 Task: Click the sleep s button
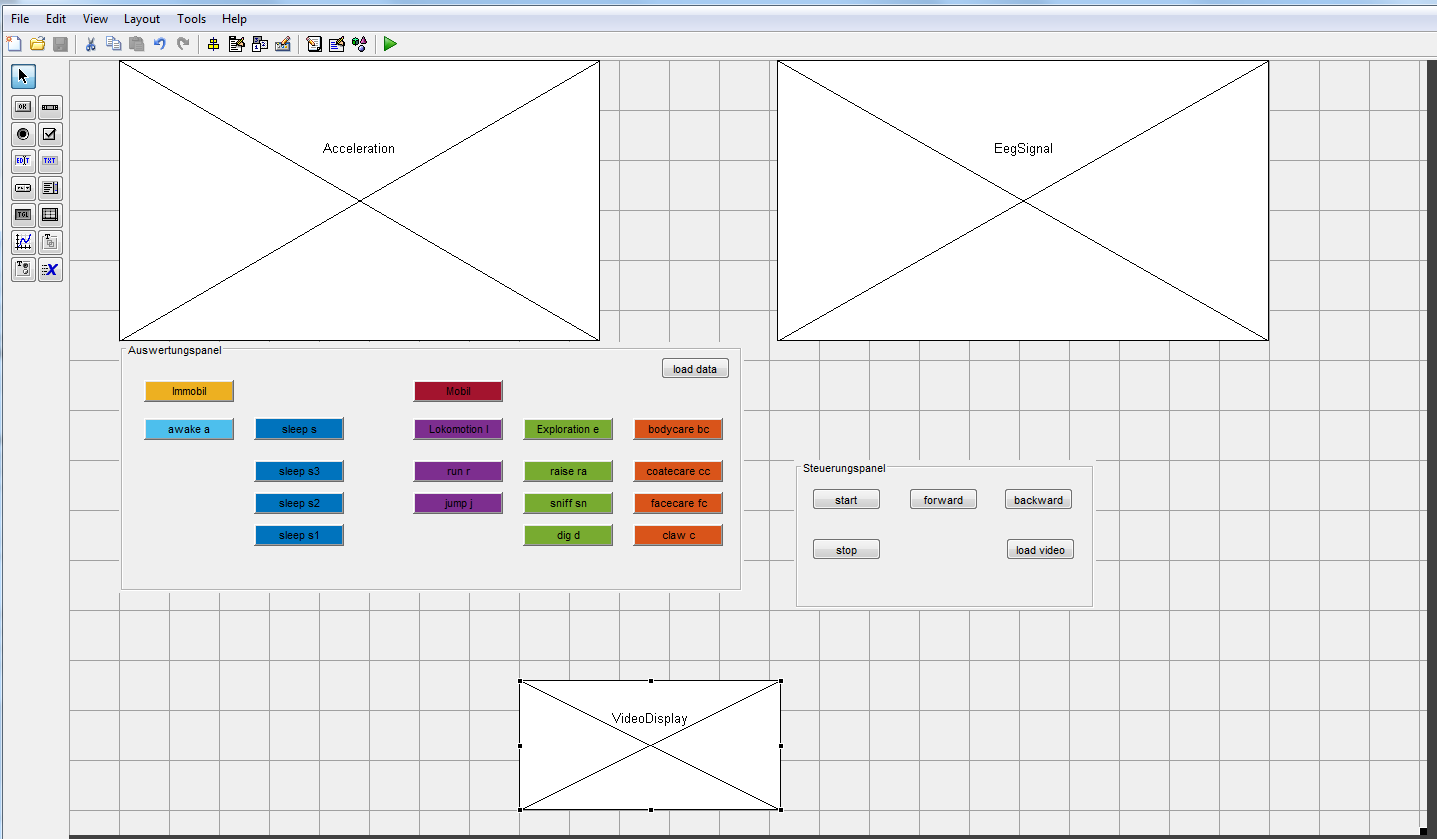tap(299, 429)
